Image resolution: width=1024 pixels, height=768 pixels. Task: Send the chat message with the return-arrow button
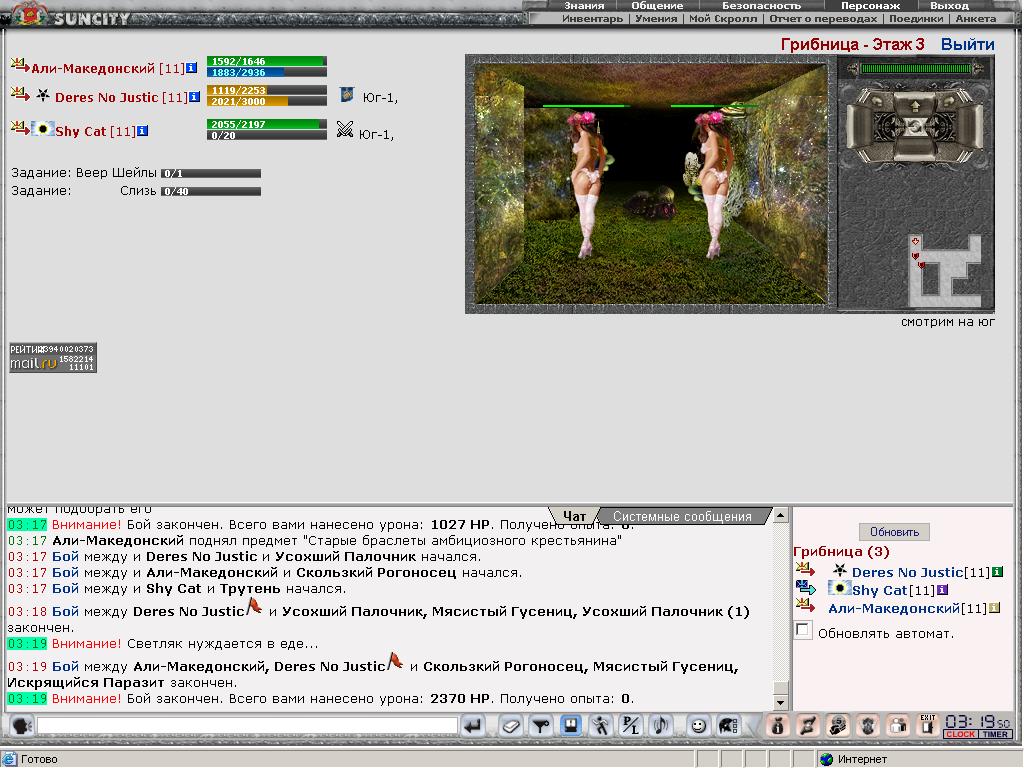click(473, 726)
